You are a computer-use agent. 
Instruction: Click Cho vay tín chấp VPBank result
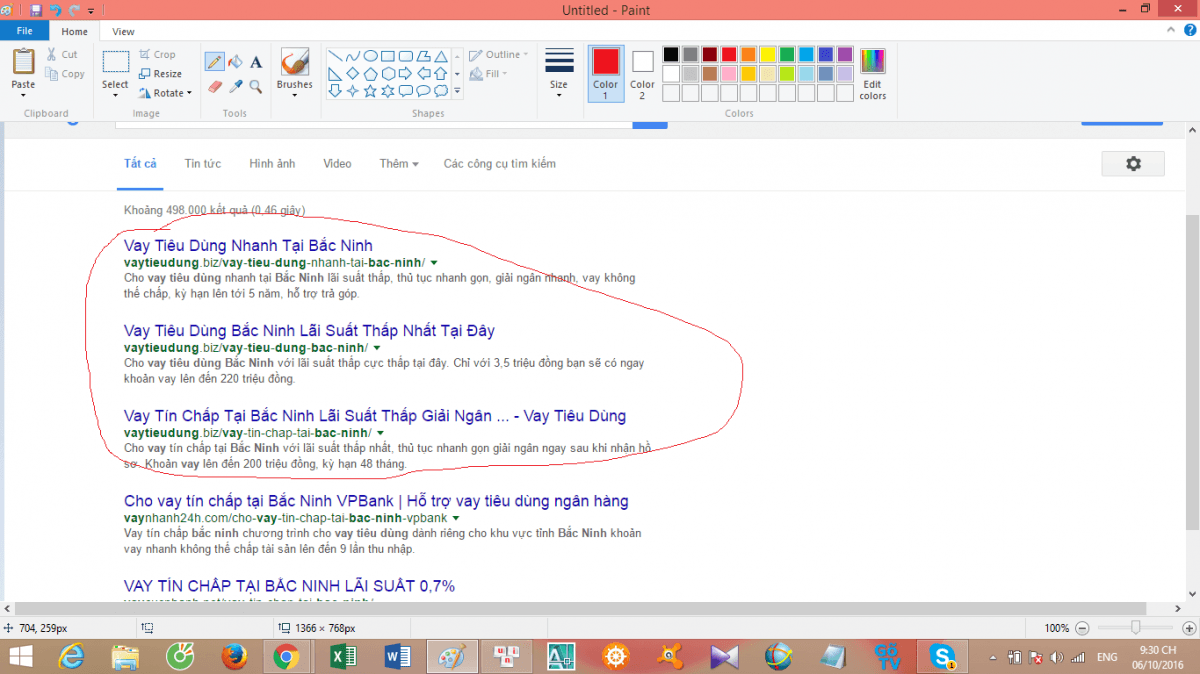tap(376, 501)
